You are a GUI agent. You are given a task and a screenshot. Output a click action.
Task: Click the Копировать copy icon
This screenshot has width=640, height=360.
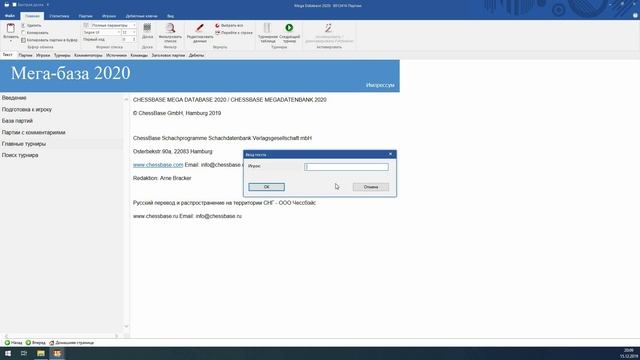[23, 33]
